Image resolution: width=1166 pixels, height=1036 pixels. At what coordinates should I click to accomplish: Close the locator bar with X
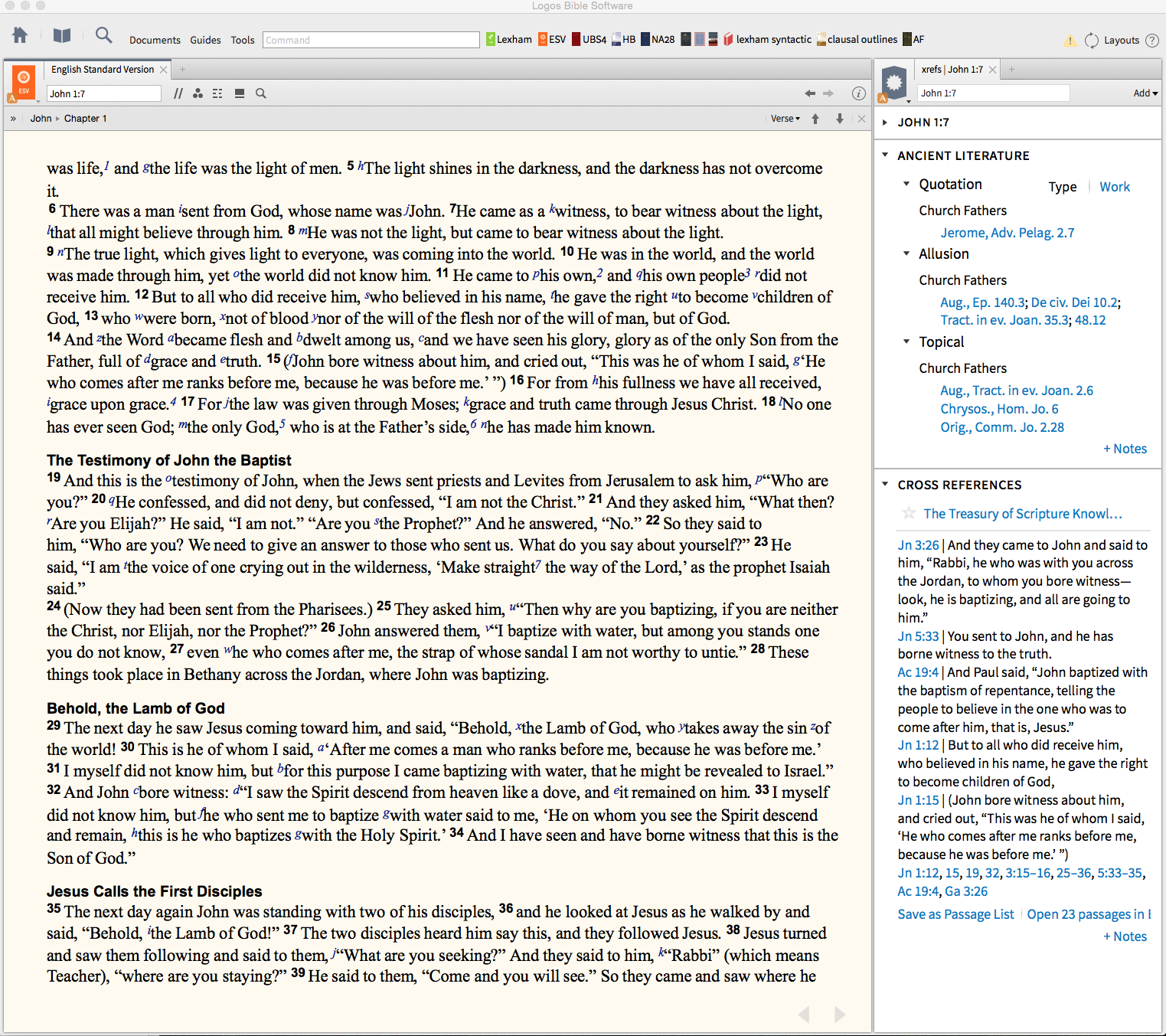[861, 119]
